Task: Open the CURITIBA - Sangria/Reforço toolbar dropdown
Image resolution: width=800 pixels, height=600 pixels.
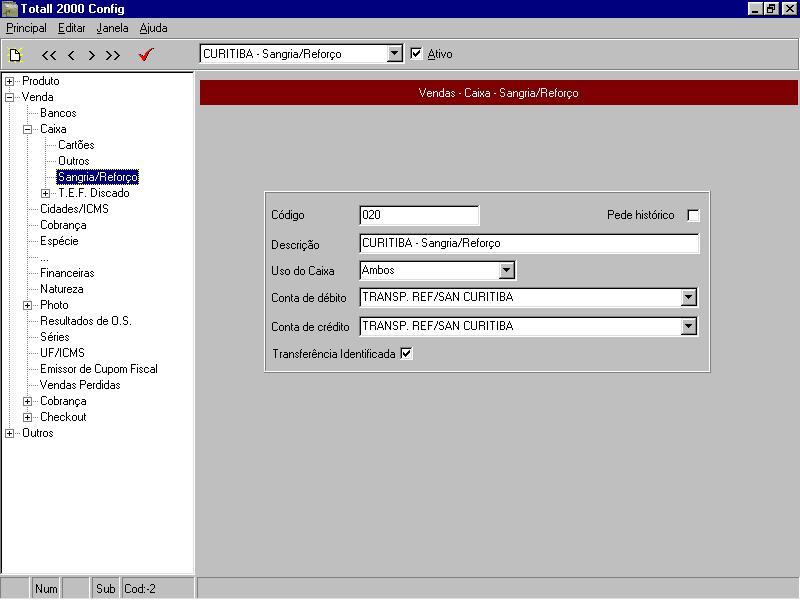Action: point(394,53)
